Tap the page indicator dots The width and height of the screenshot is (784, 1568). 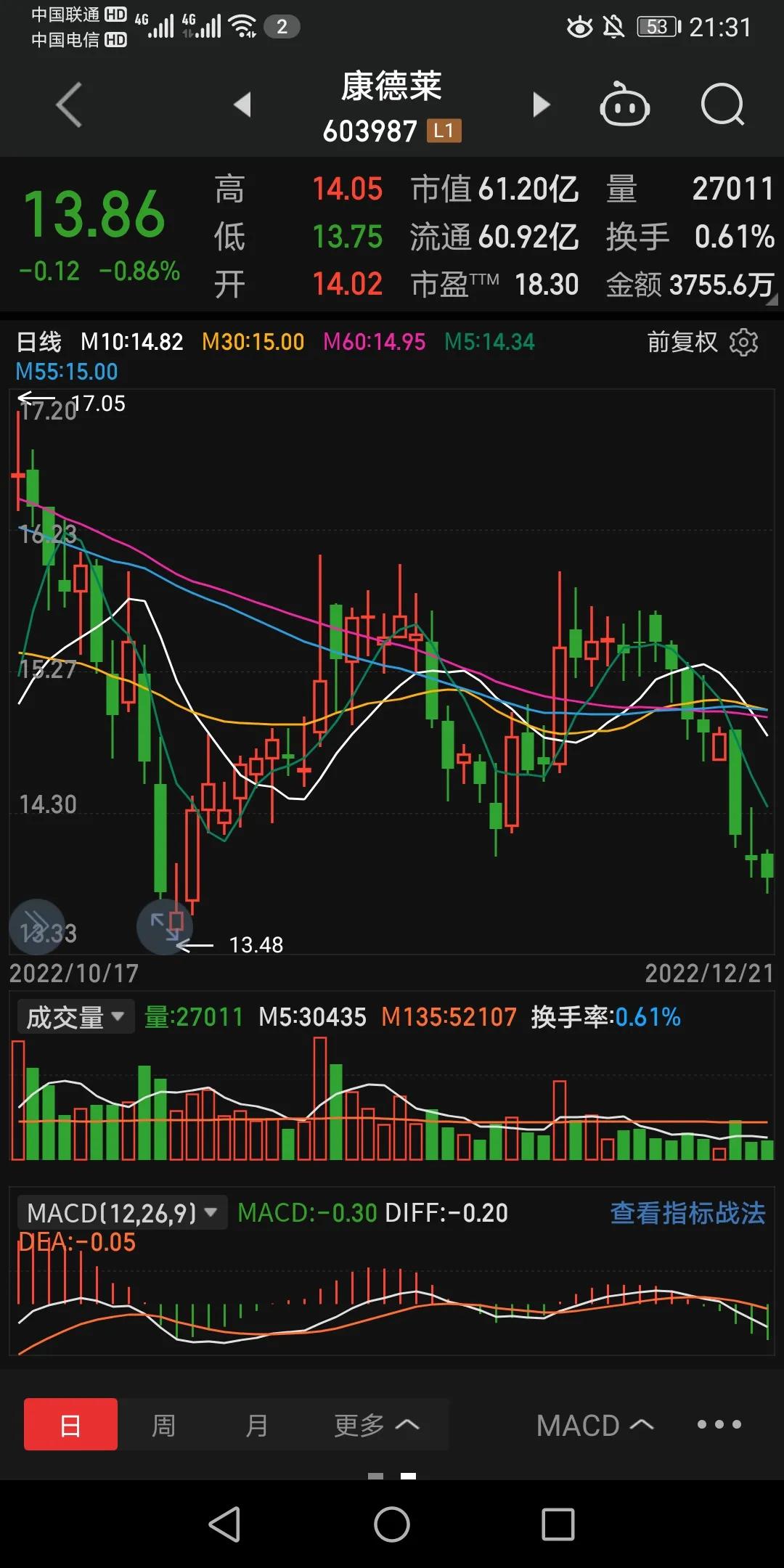(392, 1476)
